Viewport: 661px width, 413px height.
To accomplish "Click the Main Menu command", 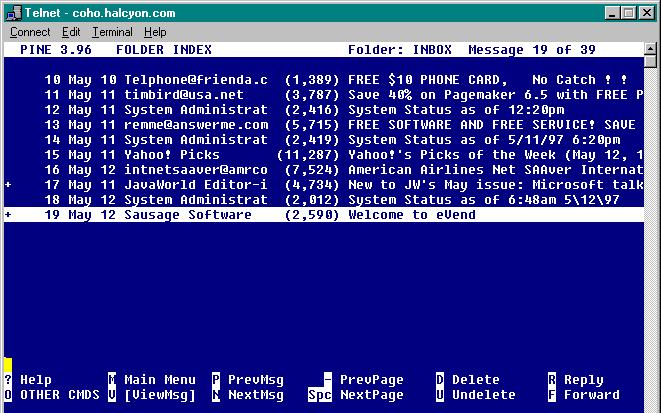I will [x=152, y=380].
